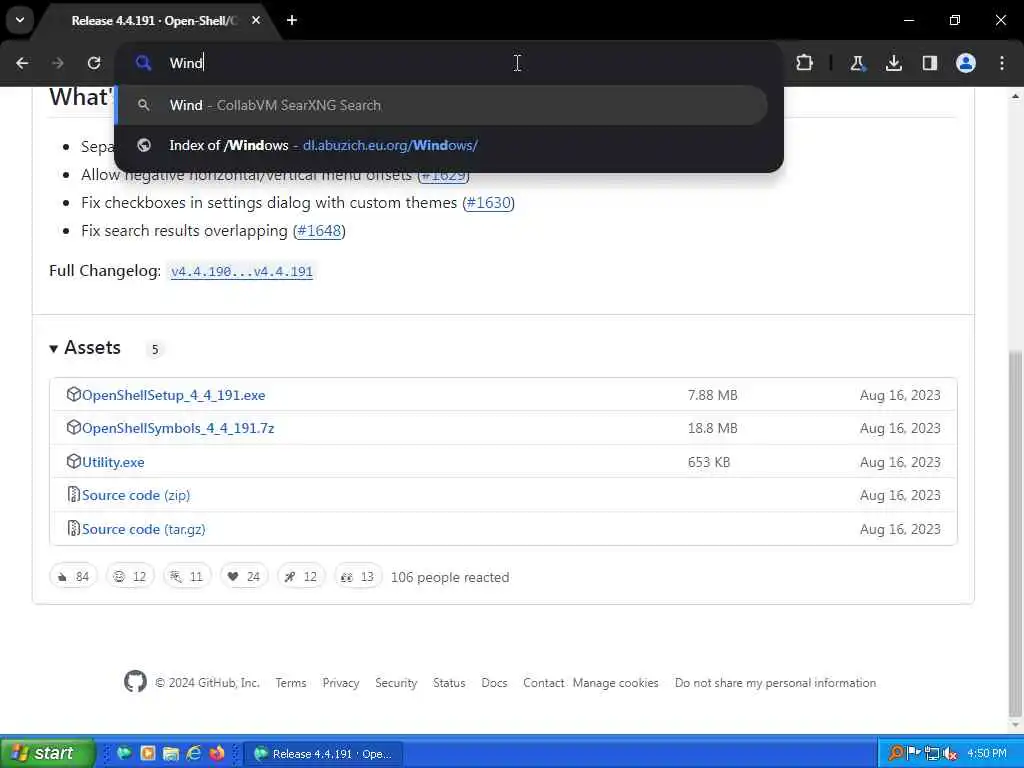This screenshot has width=1024, height=768.
Task: Toggle the browser side panel
Action: (929, 63)
